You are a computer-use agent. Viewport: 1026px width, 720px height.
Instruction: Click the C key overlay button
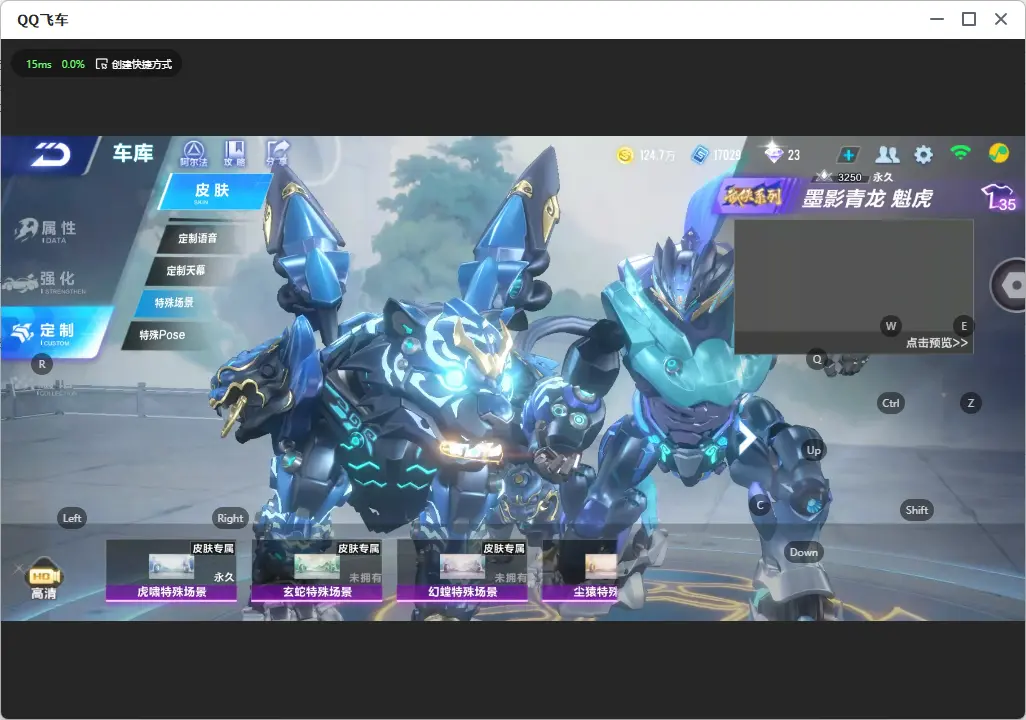[x=760, y=505]
